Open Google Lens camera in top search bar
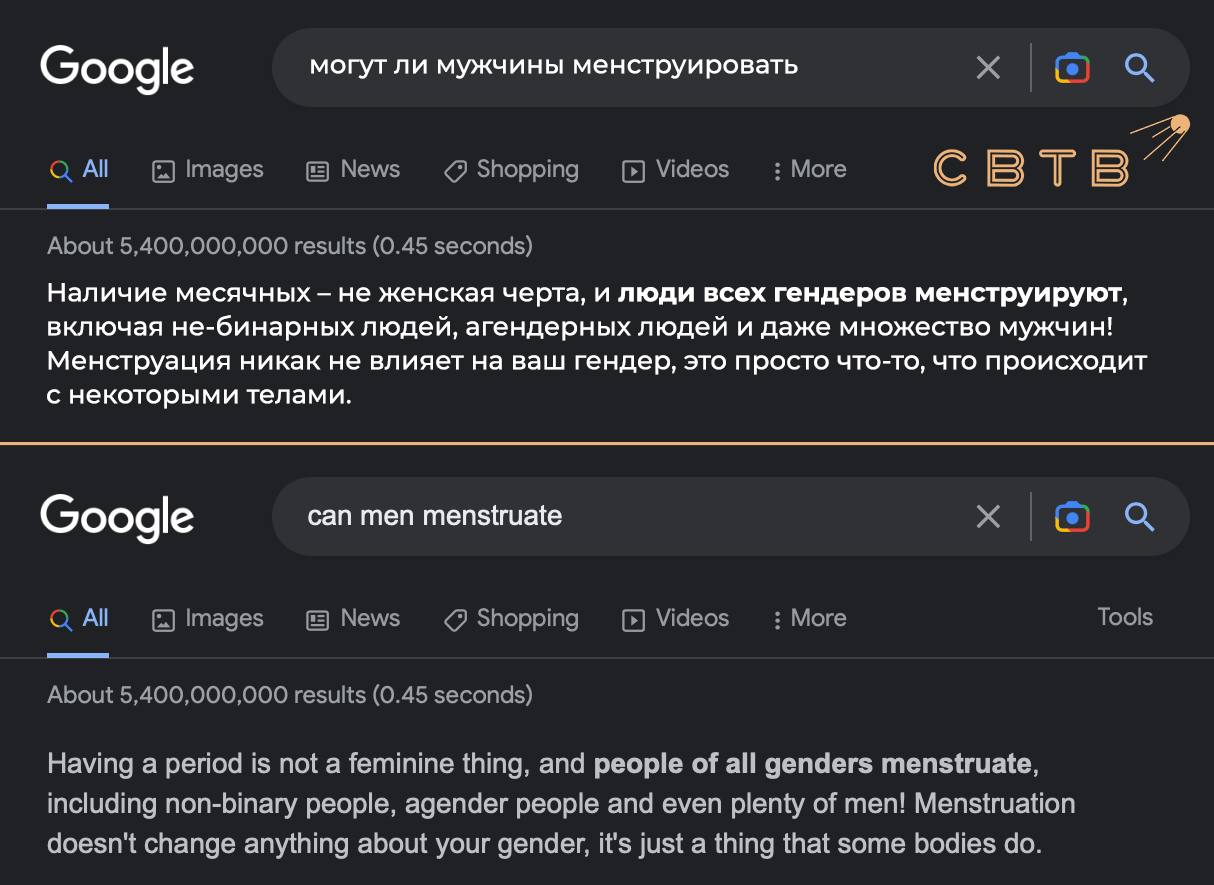The width and height of the screenshot is (1214, 885). pyautogui.click(x=1072, y=68)
